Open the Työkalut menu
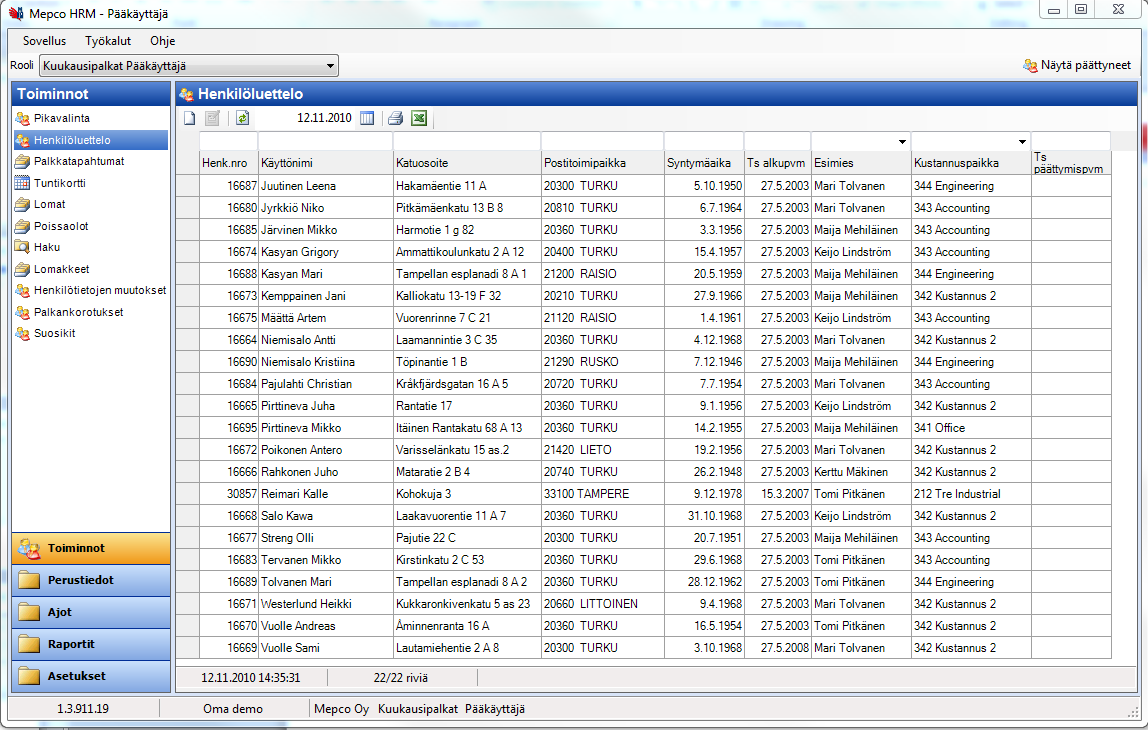This screenshot has width=1148, height=730. (108, 41)
